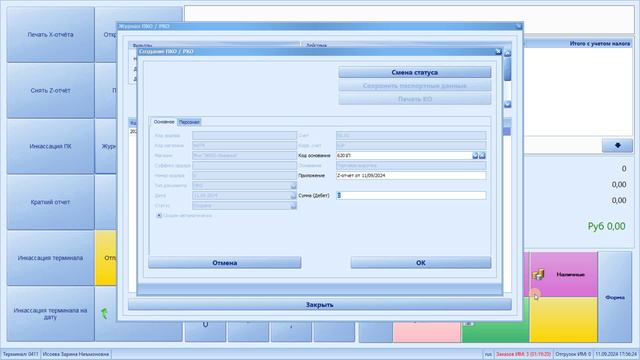Click the Приложение field with Z-отчет text
Viewport: 640px width, 360px height.
click(x=411, y=176)
